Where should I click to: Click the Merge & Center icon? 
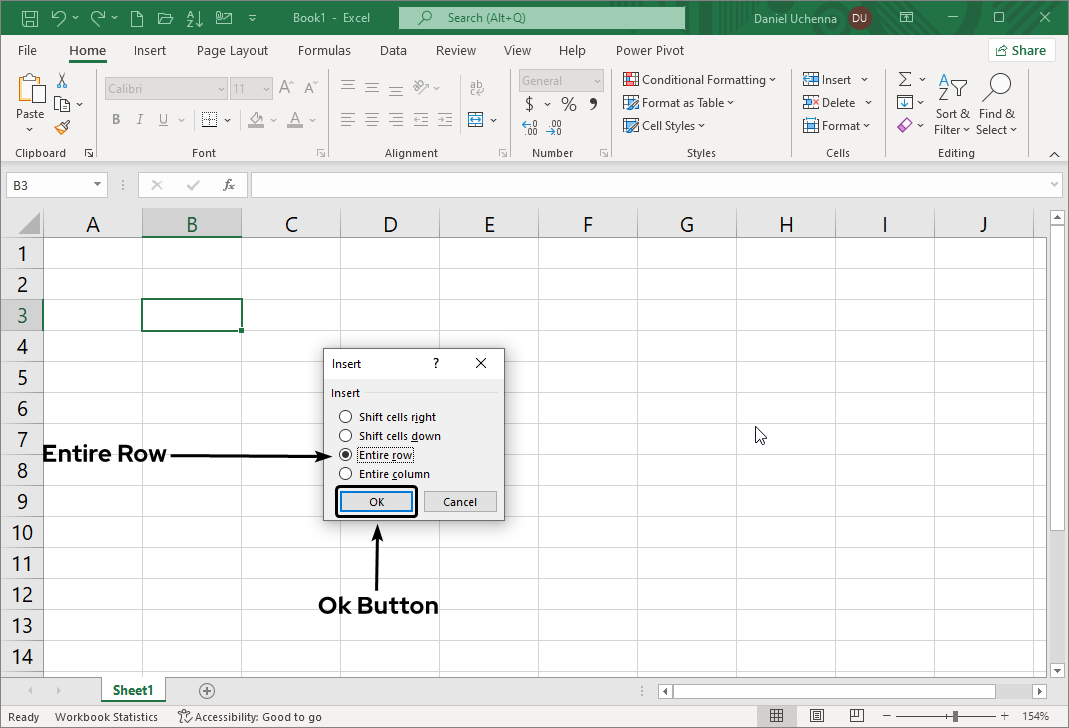coord(476,120)
